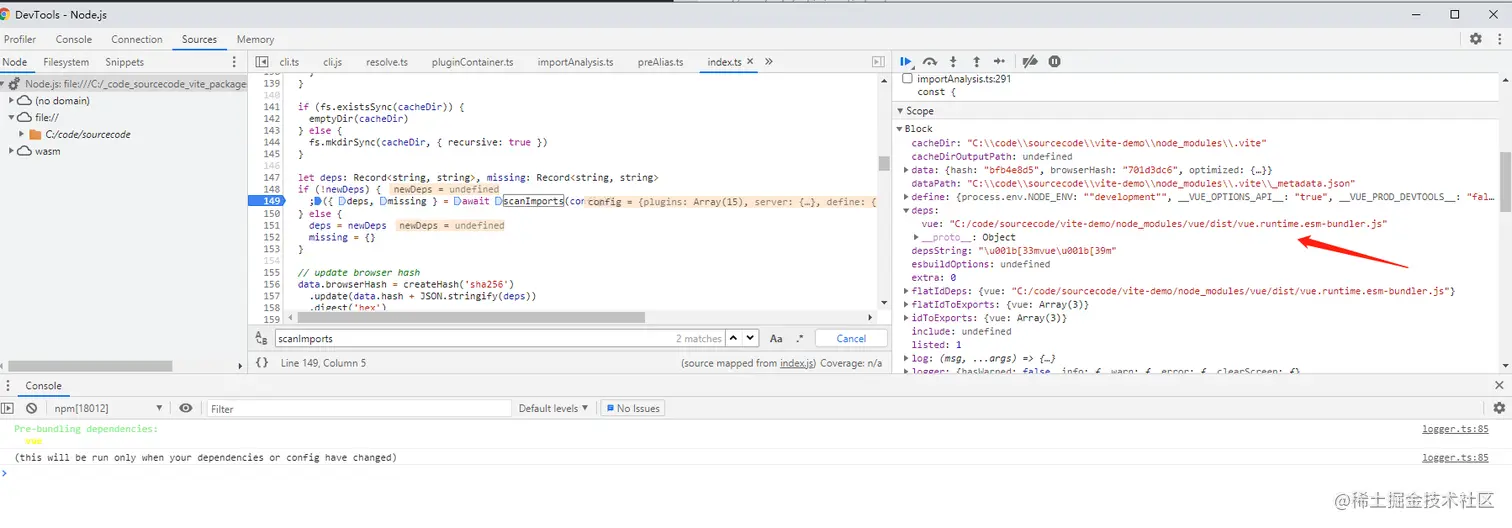
Task: Expand the (no domain) tree node
Action: 12,101
